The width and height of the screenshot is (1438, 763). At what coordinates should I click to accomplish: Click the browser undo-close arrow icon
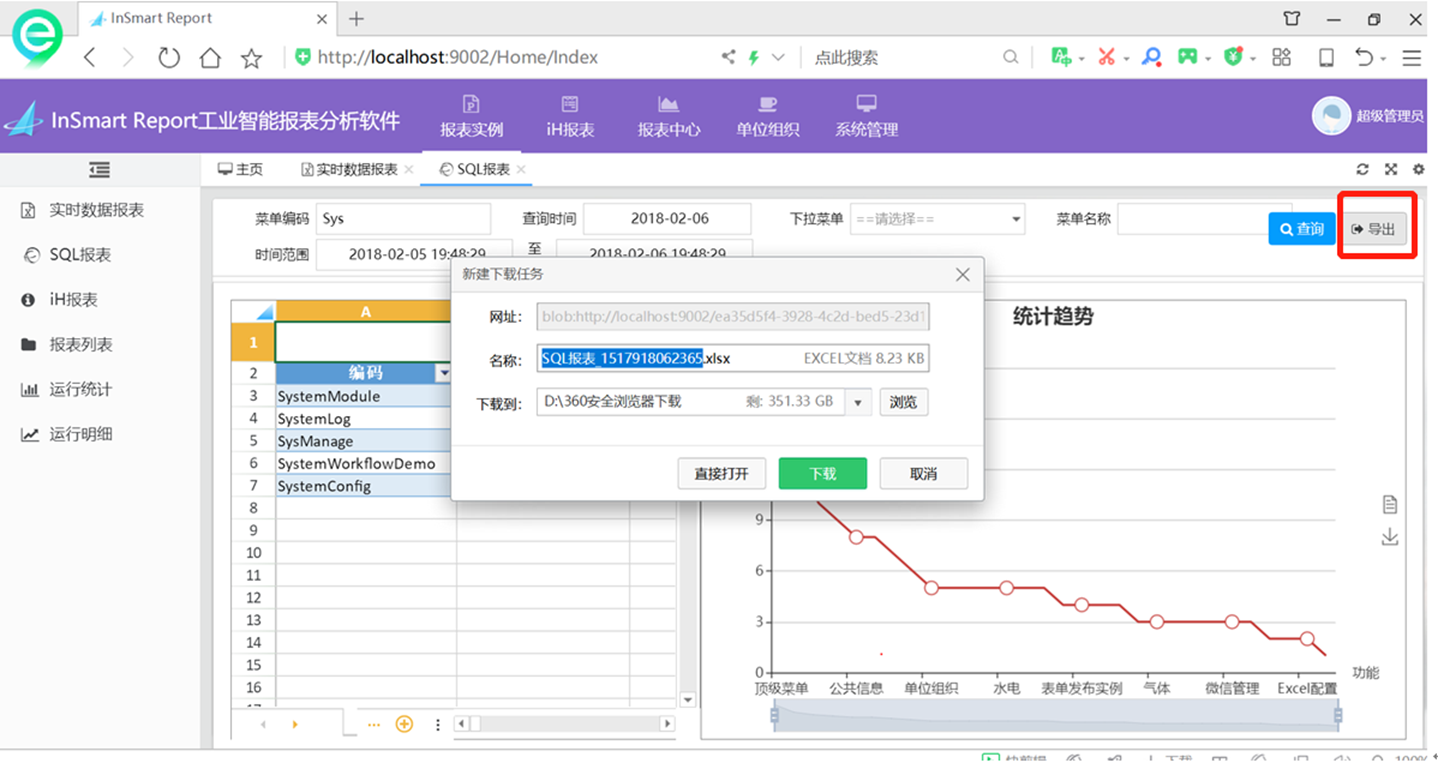tap(1364, 57)
